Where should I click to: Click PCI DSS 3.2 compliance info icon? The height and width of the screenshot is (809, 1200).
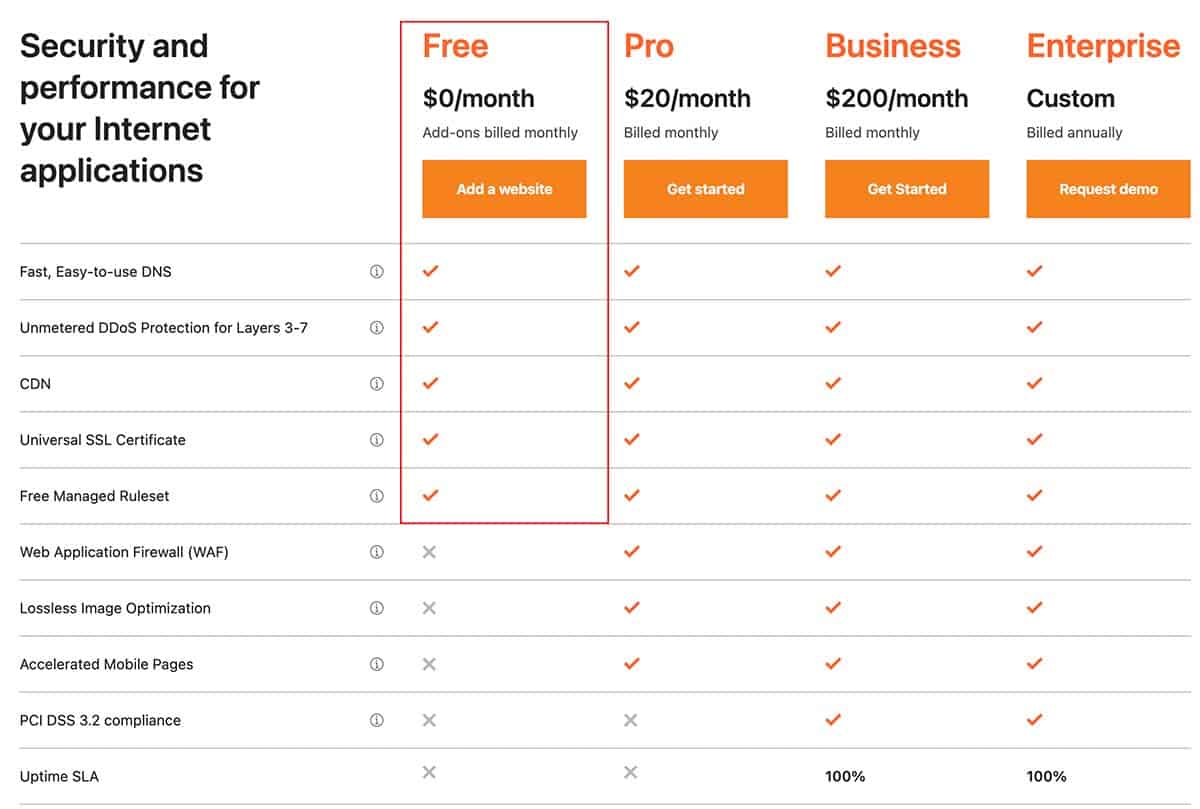377,720
